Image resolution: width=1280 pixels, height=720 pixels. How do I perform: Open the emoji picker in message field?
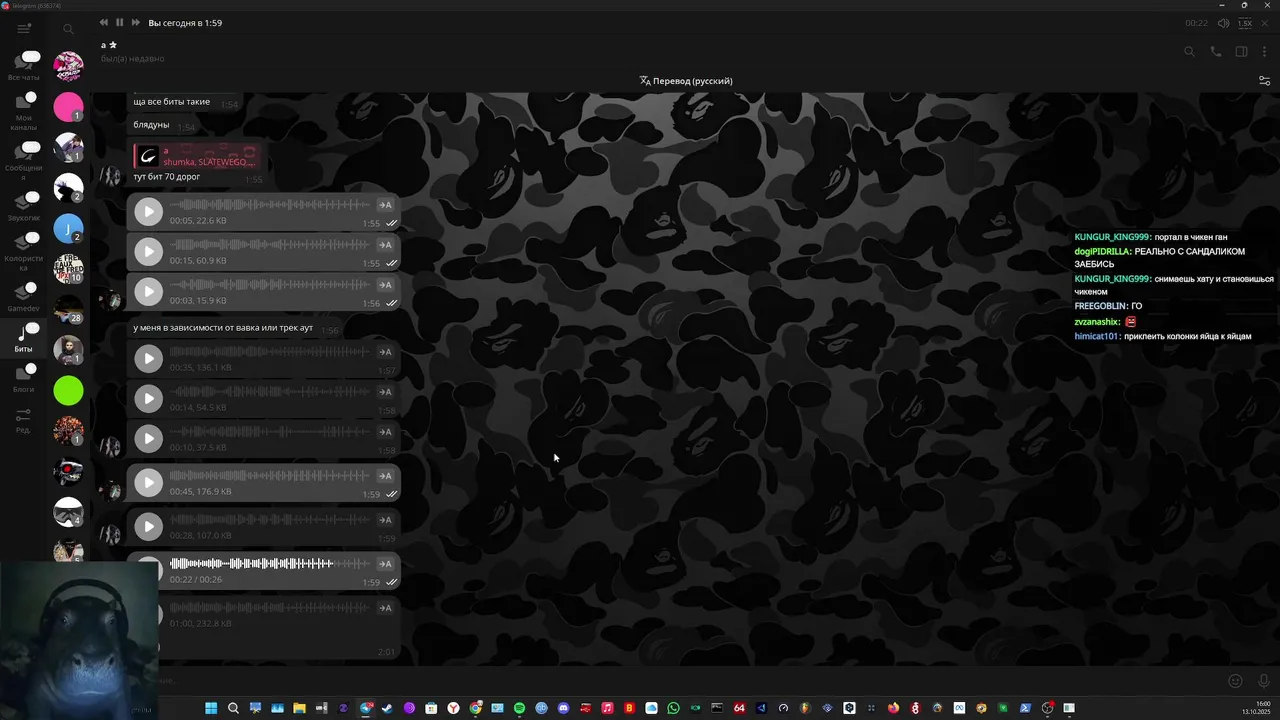(x=1235, y=681)
